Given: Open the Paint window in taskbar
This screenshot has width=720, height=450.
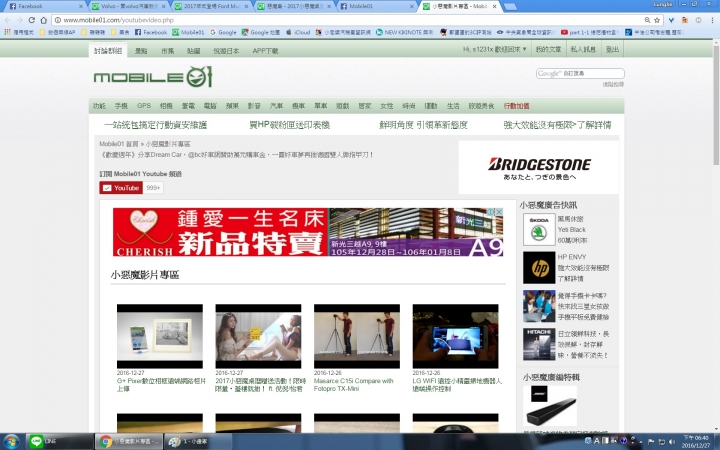Looking at the screenshot, I should point(198,442).
